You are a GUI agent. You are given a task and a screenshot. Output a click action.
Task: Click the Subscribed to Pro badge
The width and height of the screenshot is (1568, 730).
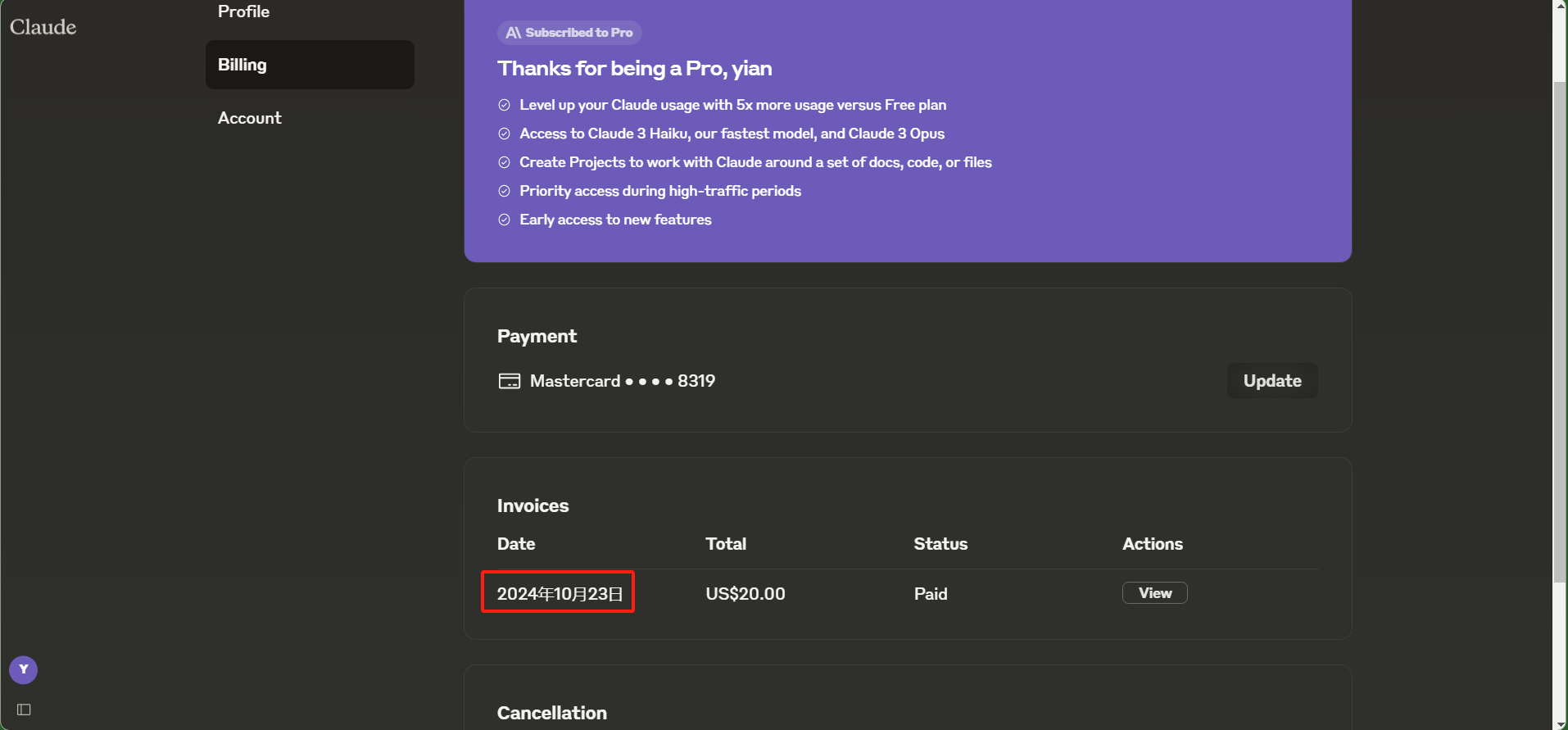pyautogui.click(x=569, y=33)
